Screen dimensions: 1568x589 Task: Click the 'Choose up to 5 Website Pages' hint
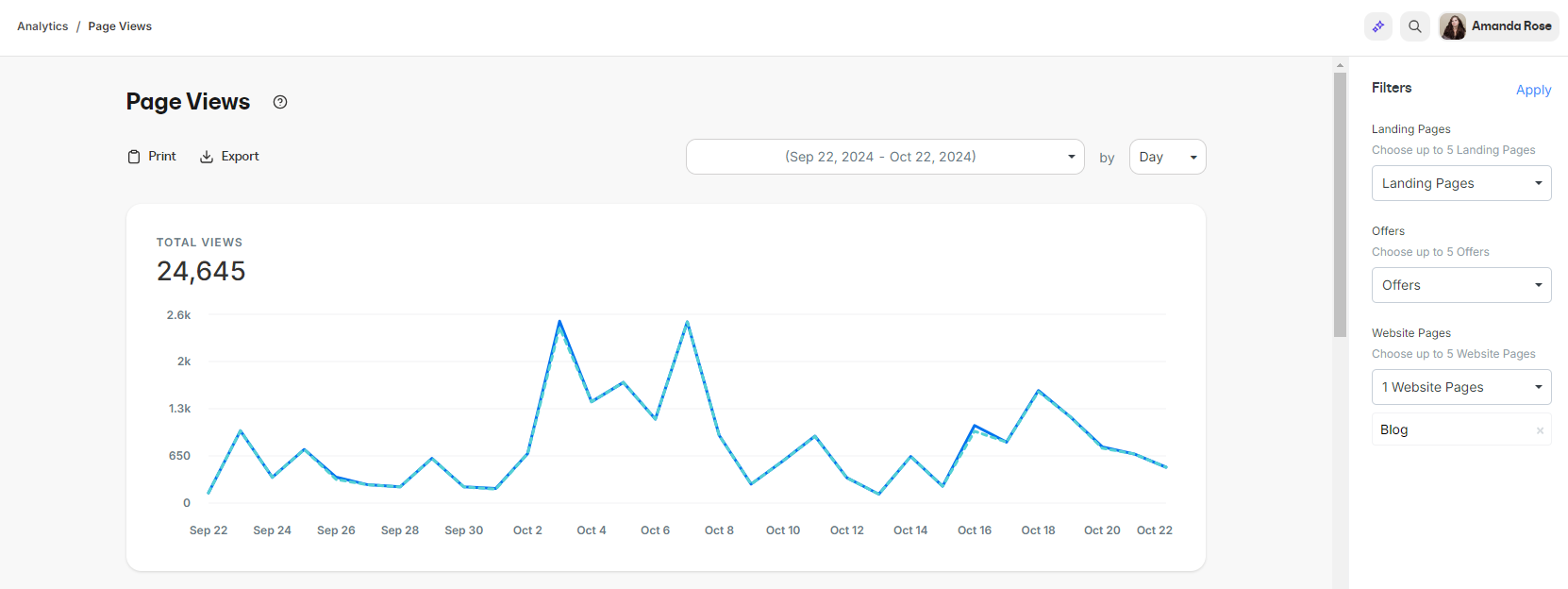pyautogui.click(x=1454, y=354)
